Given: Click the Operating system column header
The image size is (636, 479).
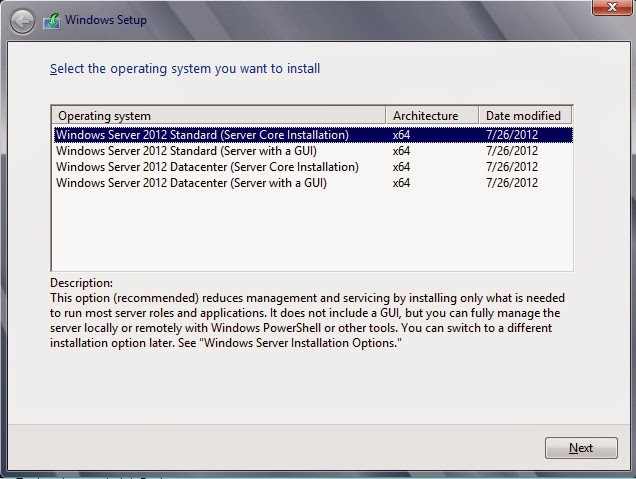Looking at the screenshot, I should pos(219,116).
